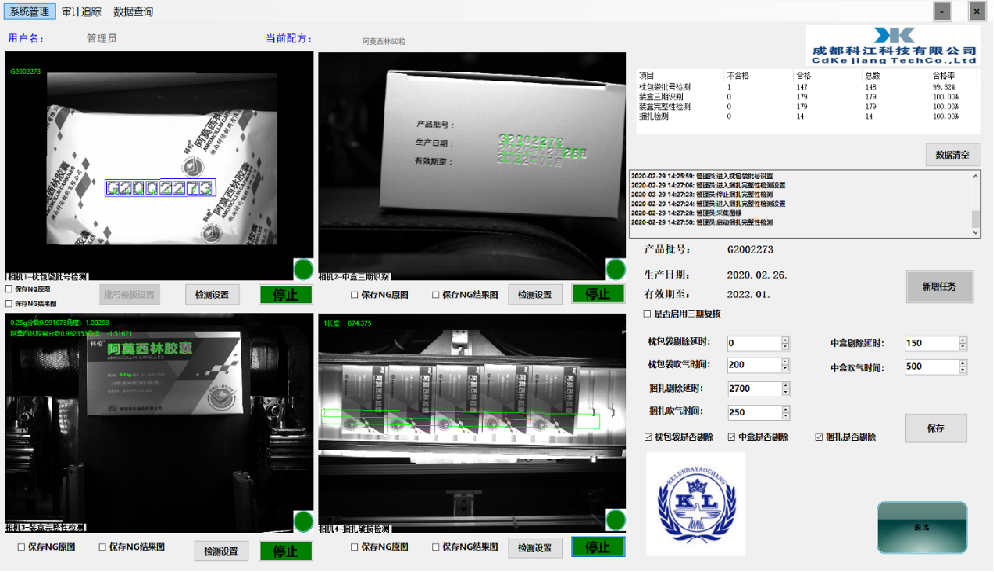Select the 捆扎检测 row in statistics table
The image size is (994, 572).
(808, 117)
